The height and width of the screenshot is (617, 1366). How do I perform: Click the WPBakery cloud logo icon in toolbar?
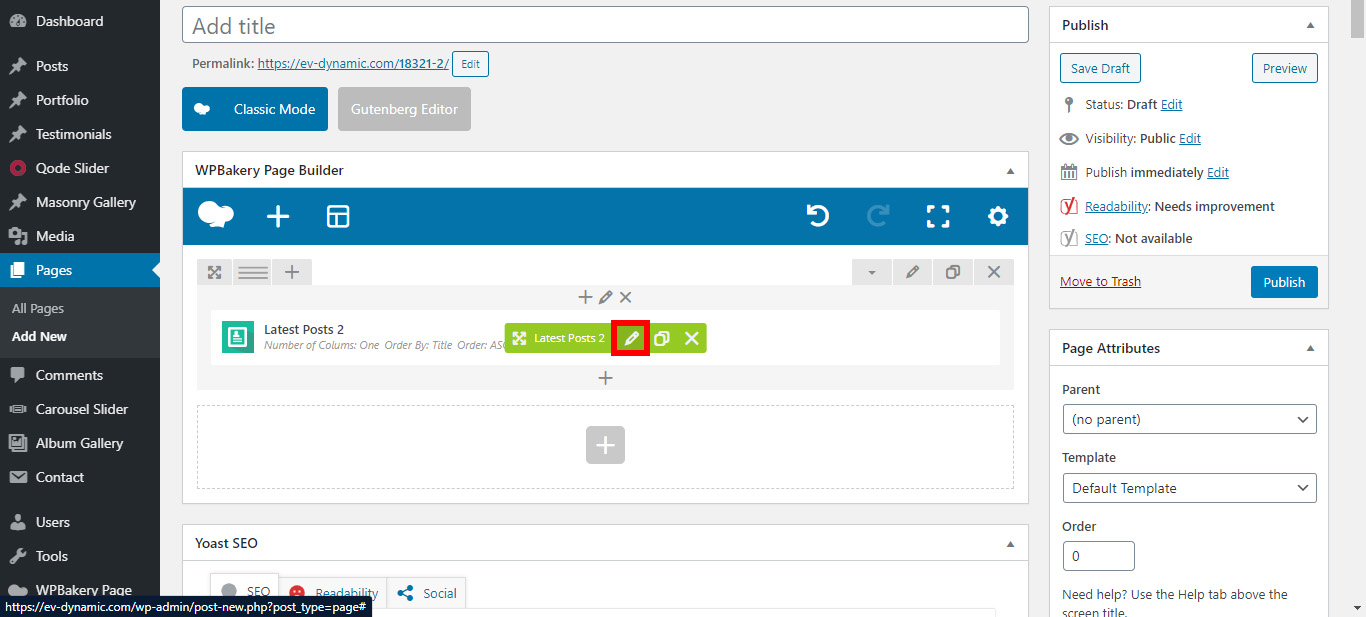pyautogui.click(x=216, y=215)
